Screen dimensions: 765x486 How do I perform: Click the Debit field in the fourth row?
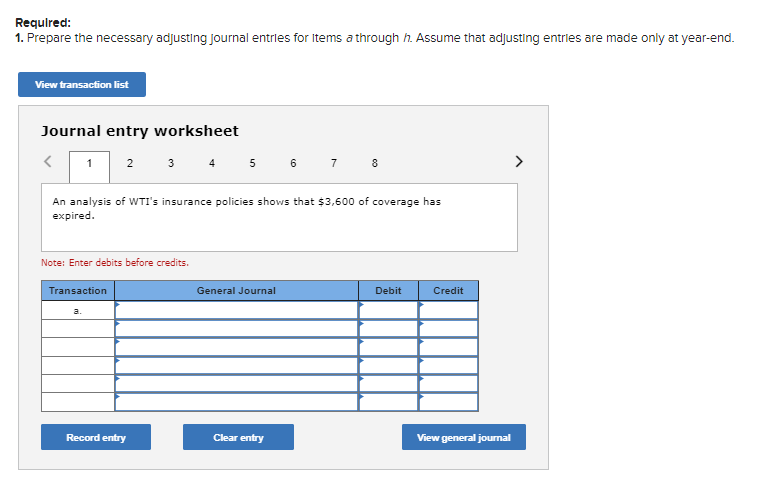tap(388, 365)
